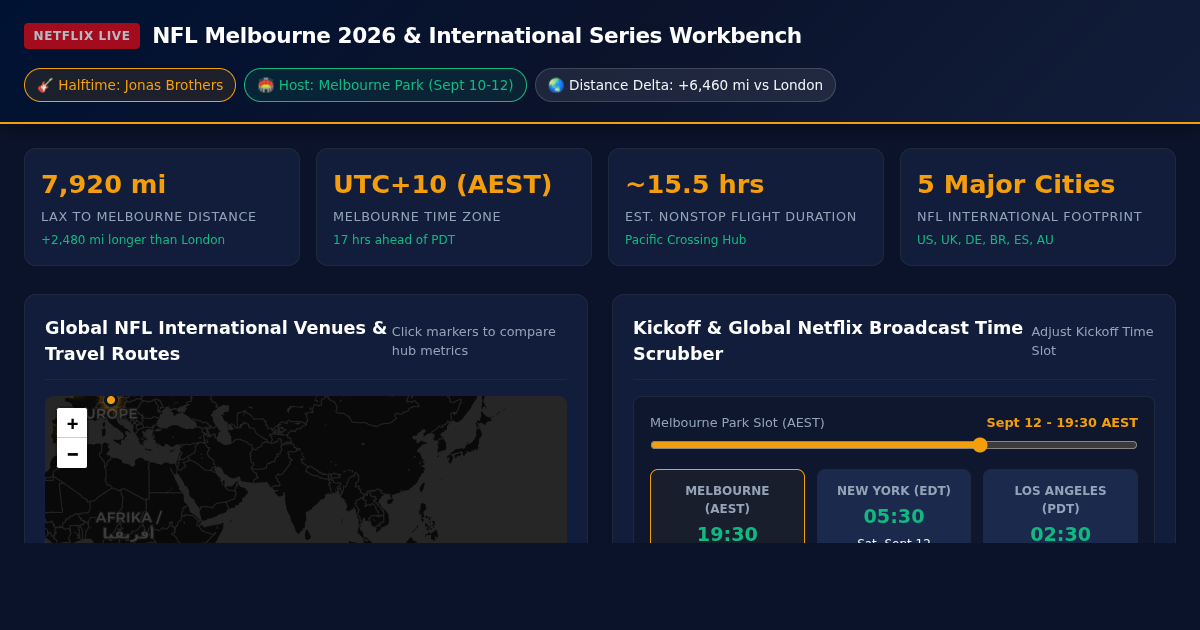Click 'Pacific Crossing Hub' text
1200x630 pixels.
[685, 240]
